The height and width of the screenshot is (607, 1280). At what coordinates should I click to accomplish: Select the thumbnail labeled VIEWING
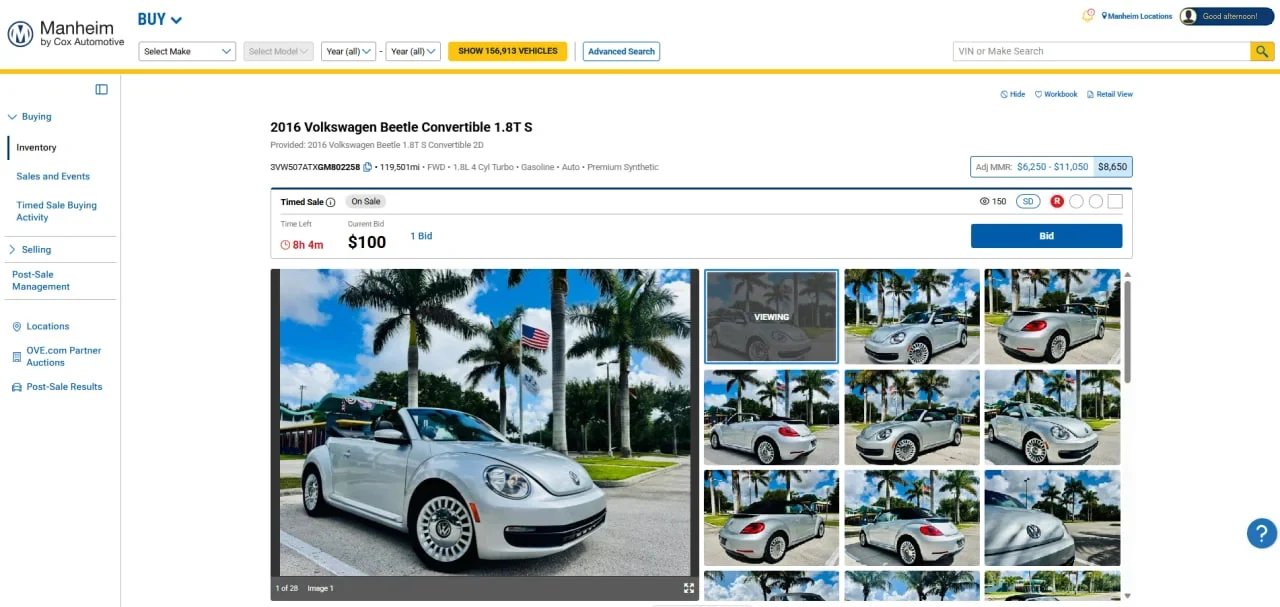pyautogui.click(x=771, y=316)
